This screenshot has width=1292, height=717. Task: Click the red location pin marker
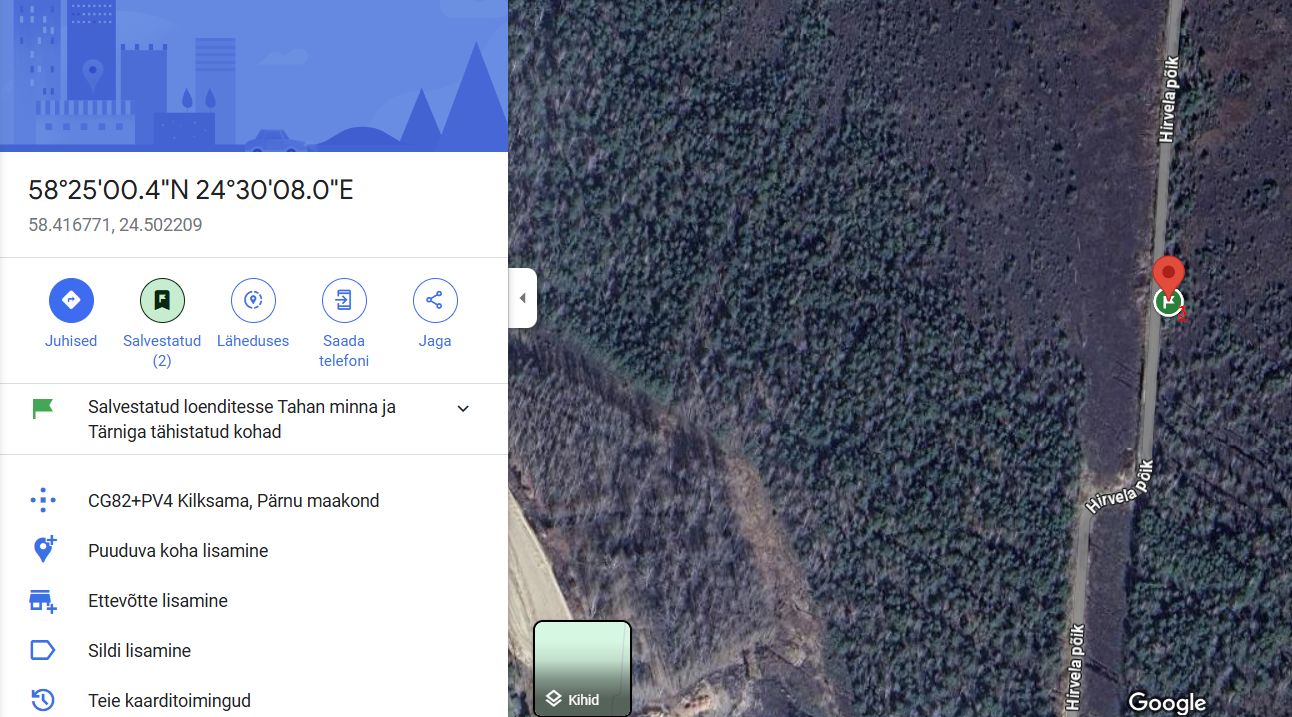click(1168, 276)
